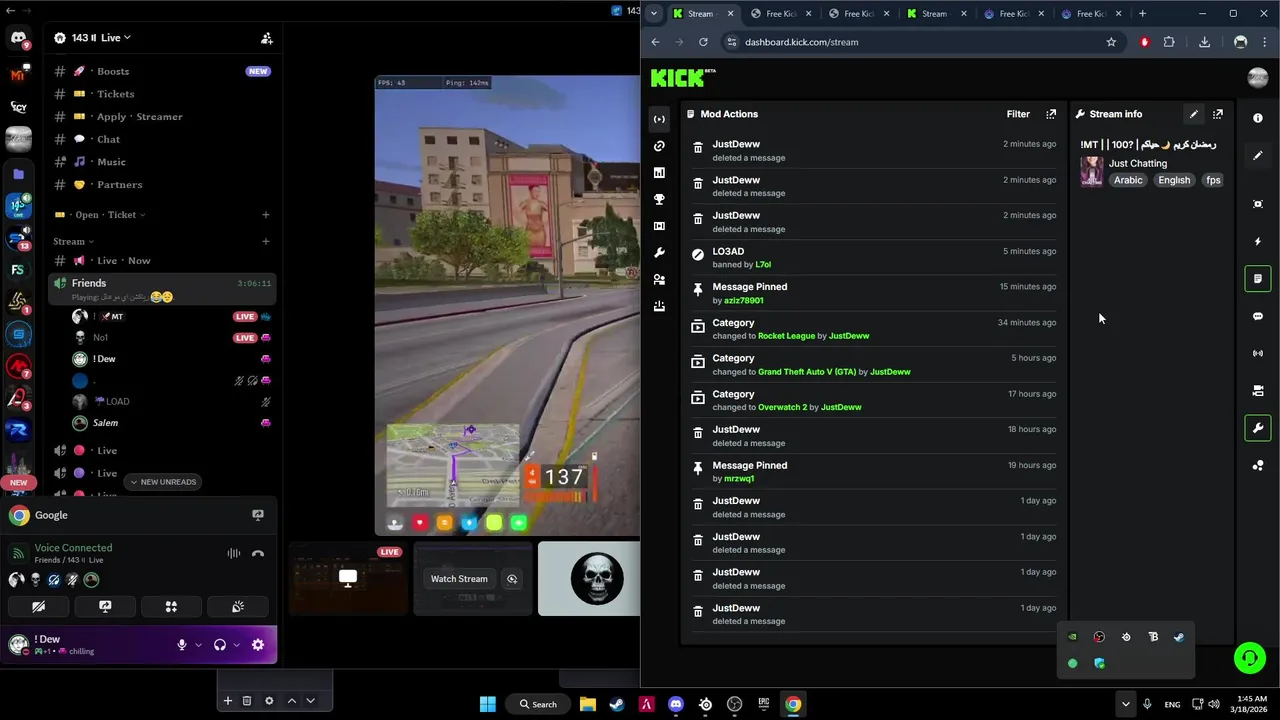Open the analytics chart icon in Kick sidebar

click(x=659, y=173)
